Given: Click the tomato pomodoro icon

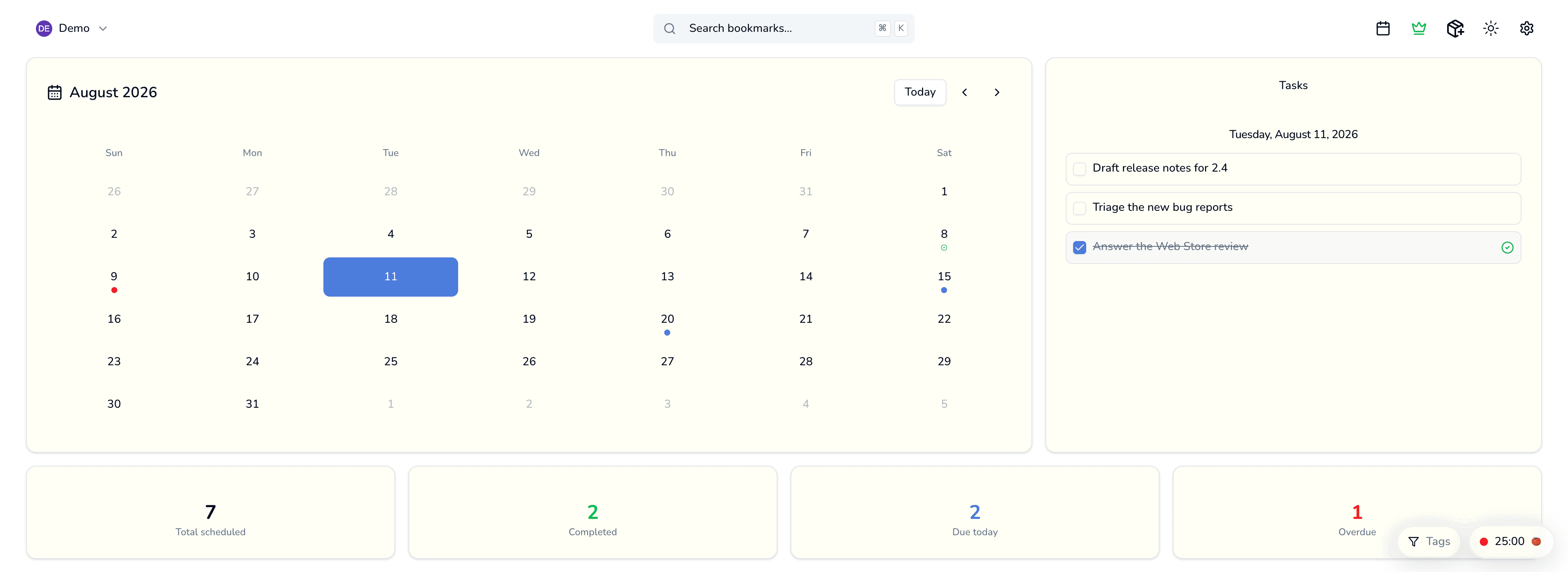Looking at the screenshot, I should point(1536,541).
